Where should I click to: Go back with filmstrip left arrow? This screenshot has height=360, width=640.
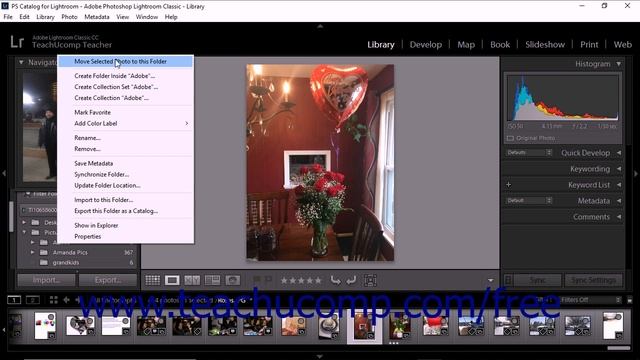click(x=66, y=300)
